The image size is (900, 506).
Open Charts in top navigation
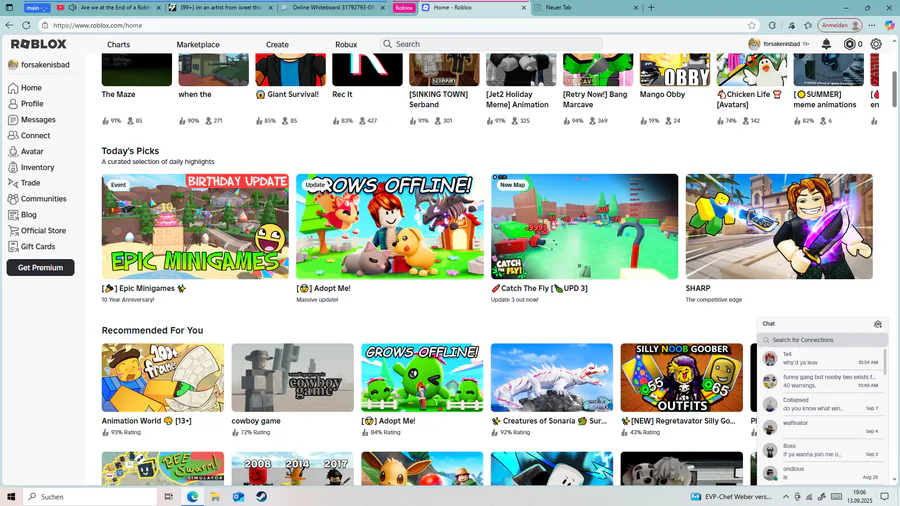tap(118, 44)
